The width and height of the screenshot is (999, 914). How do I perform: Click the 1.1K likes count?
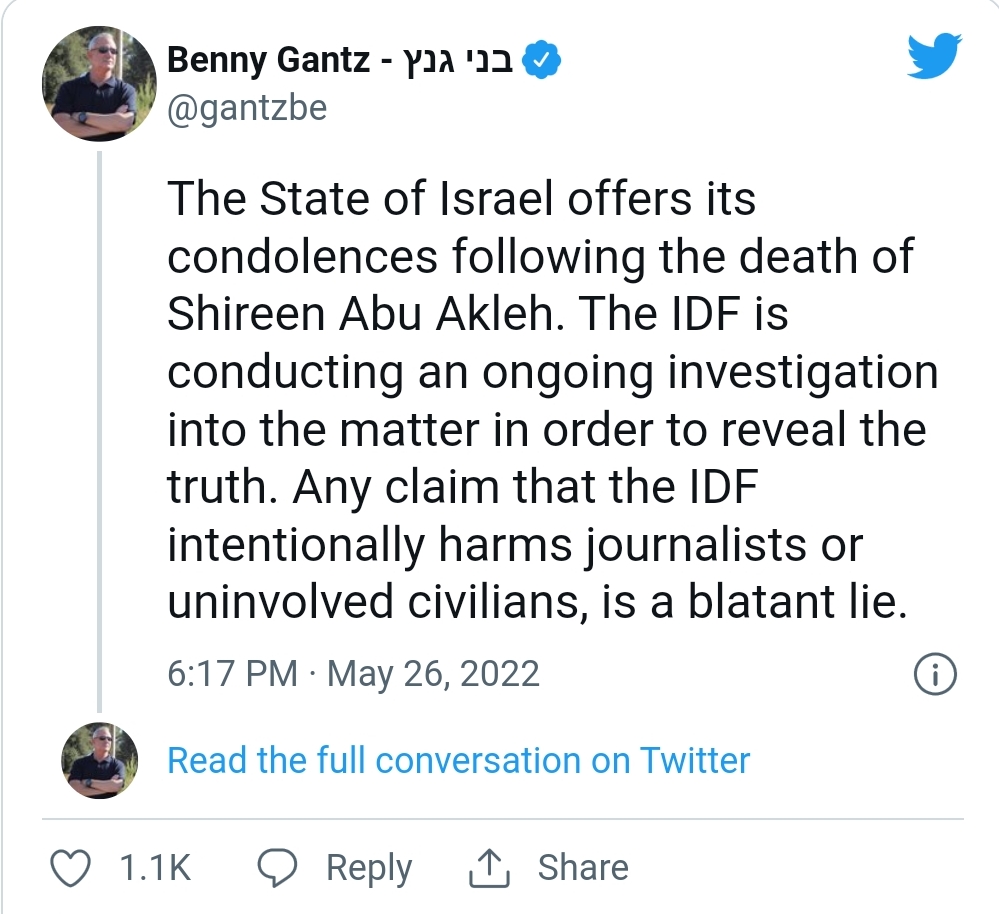155,868
